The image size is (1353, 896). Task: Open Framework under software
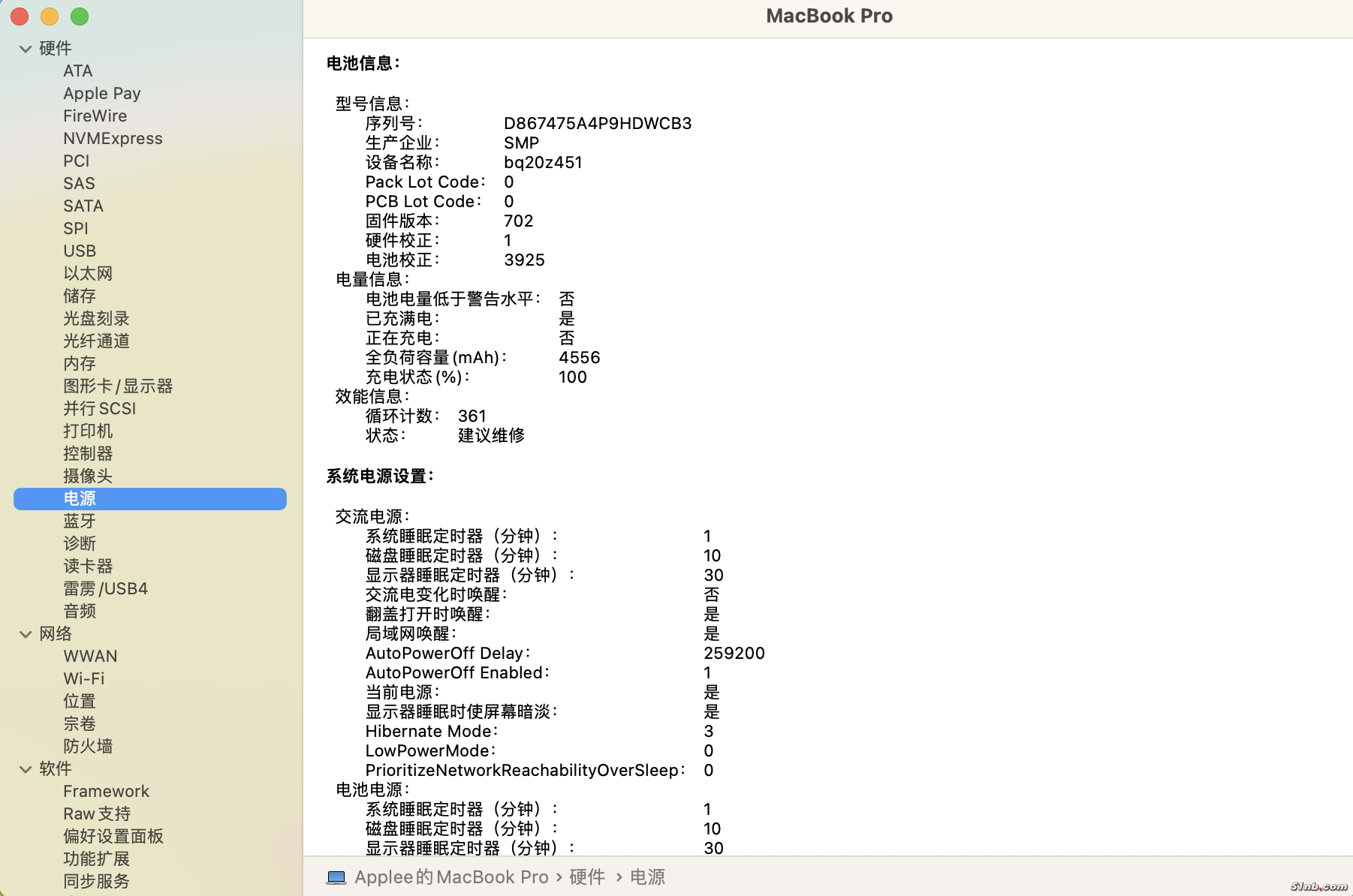click(106, 791)
